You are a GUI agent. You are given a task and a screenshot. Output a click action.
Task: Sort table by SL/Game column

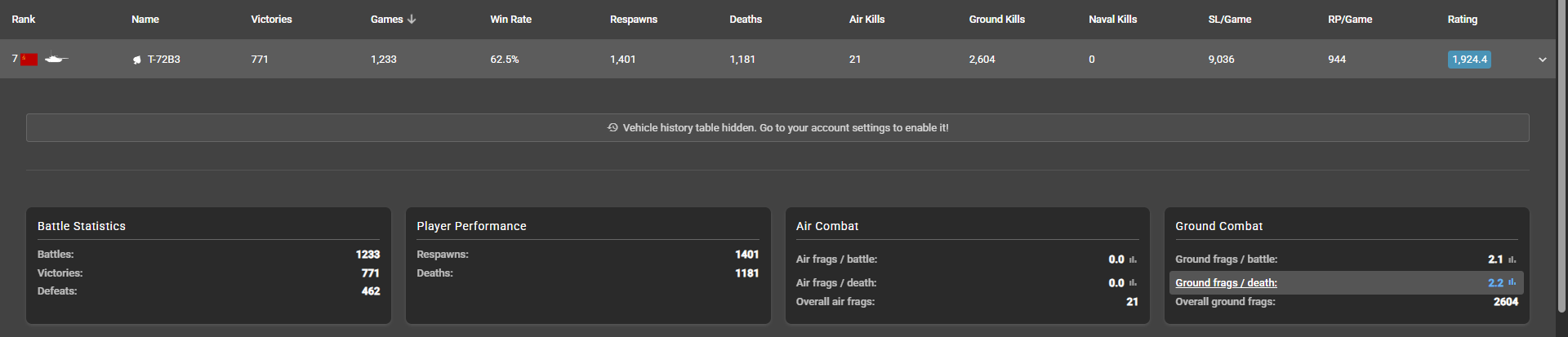[1229, 20]
